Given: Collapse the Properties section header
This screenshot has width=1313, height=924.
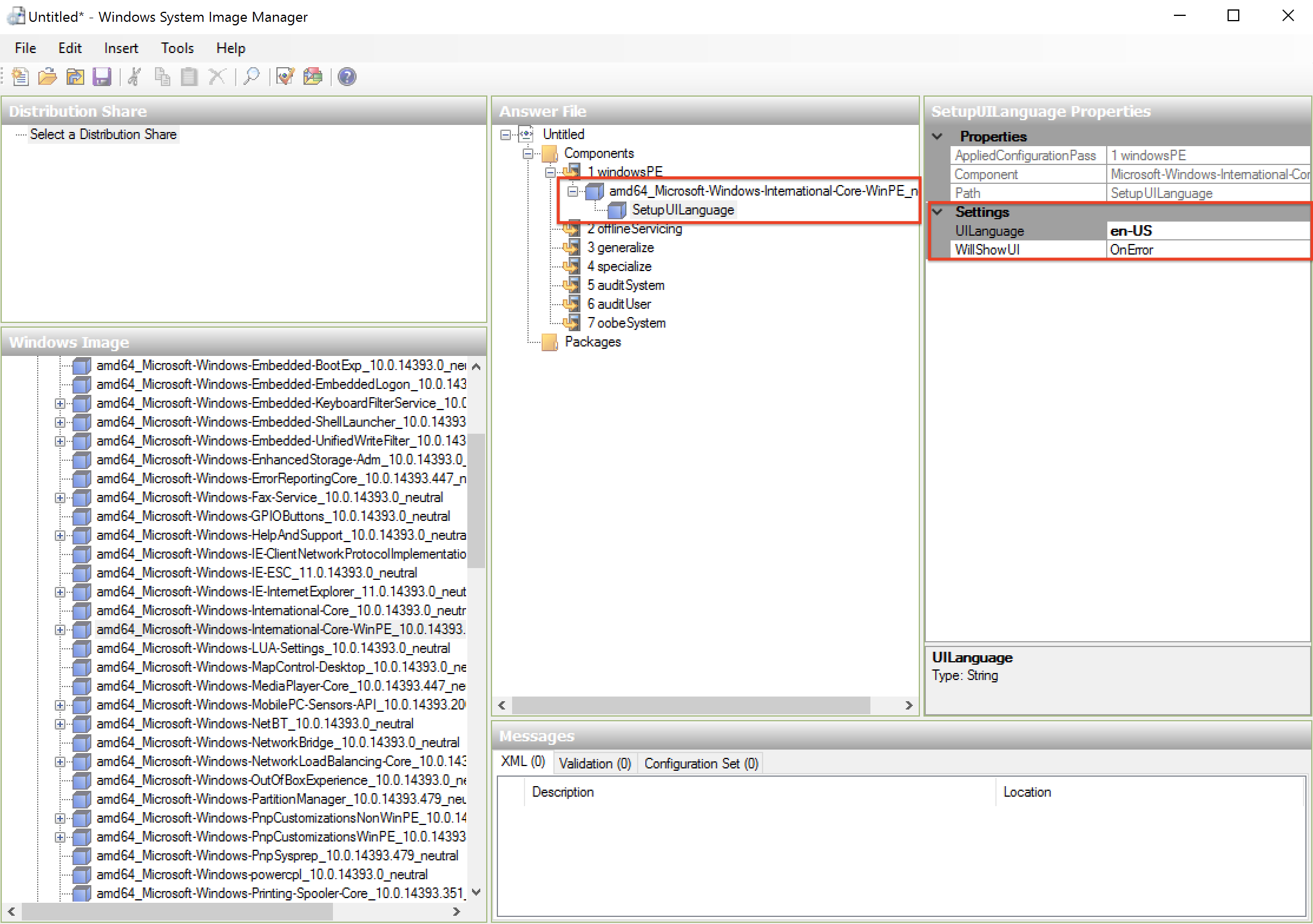Looking at the screenshot, I should 938,136.
